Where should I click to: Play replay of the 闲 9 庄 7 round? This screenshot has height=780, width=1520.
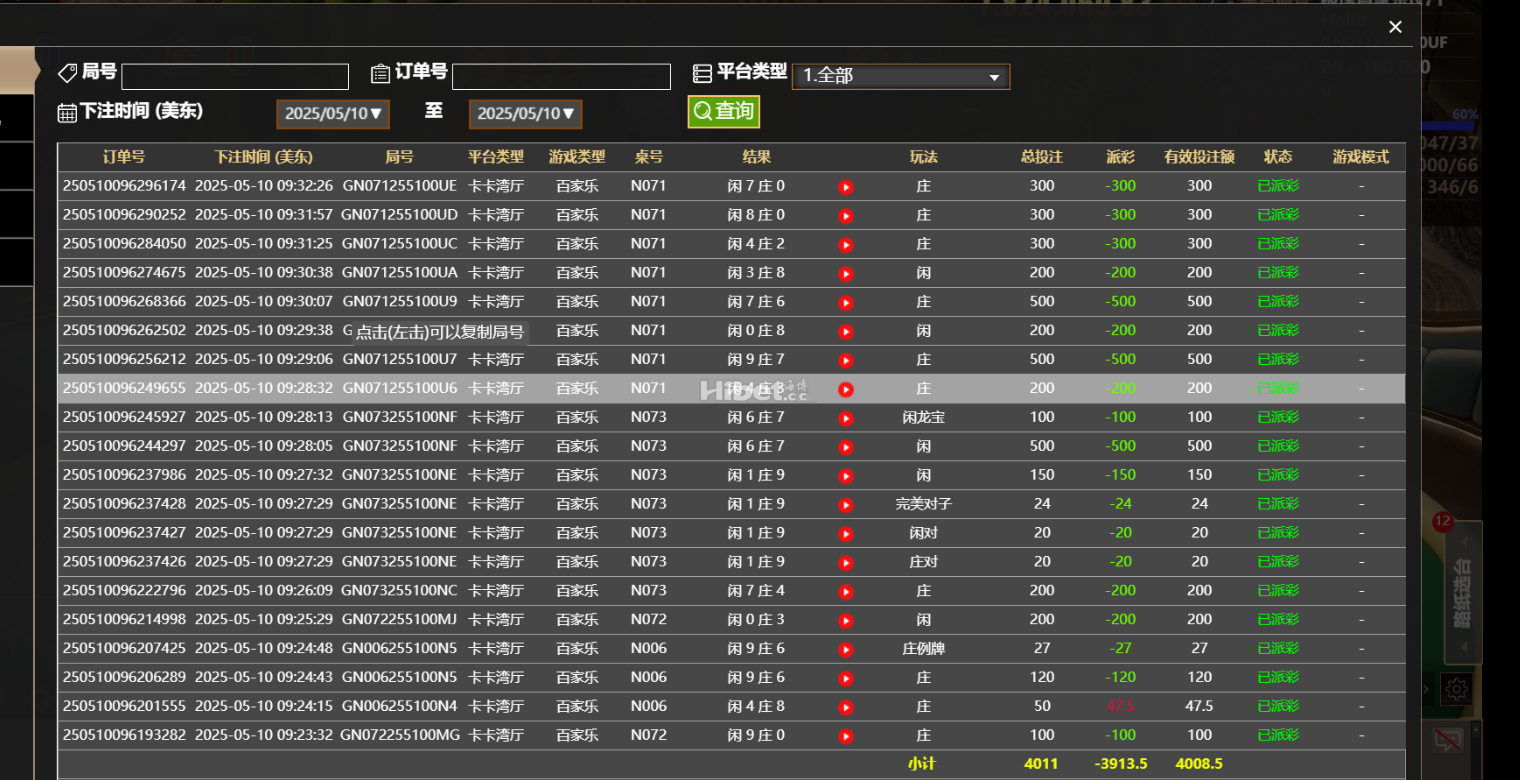845,360
